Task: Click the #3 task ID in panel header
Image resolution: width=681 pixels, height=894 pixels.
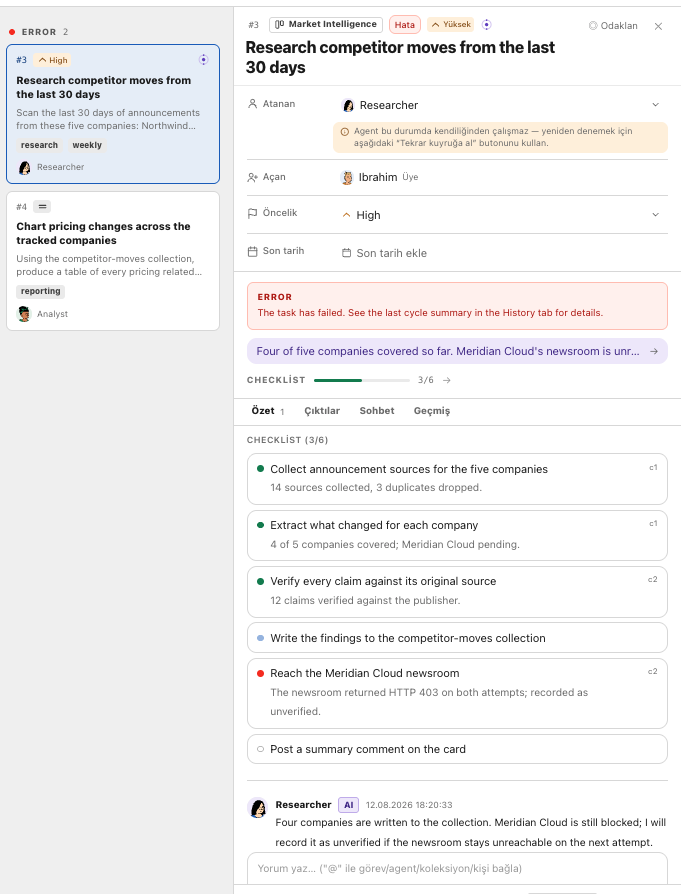Action: point(254,25)
